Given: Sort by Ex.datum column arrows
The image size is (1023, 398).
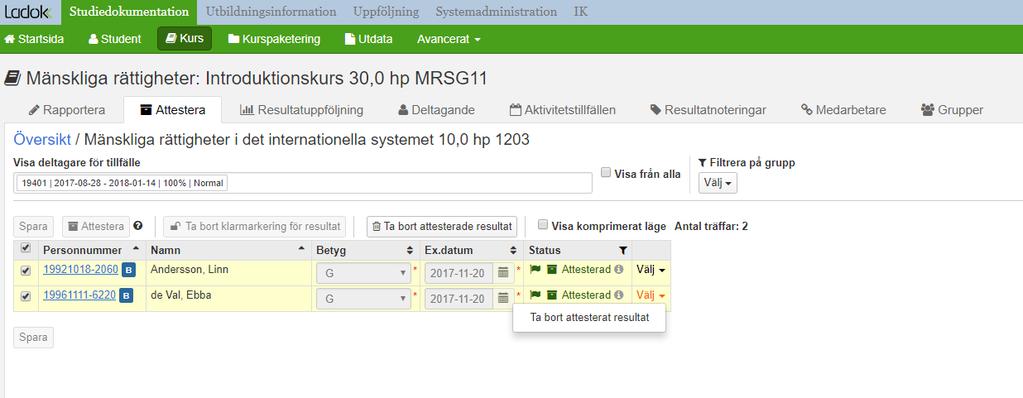Looking at the screenshot, I should click(x=513, y=250).
